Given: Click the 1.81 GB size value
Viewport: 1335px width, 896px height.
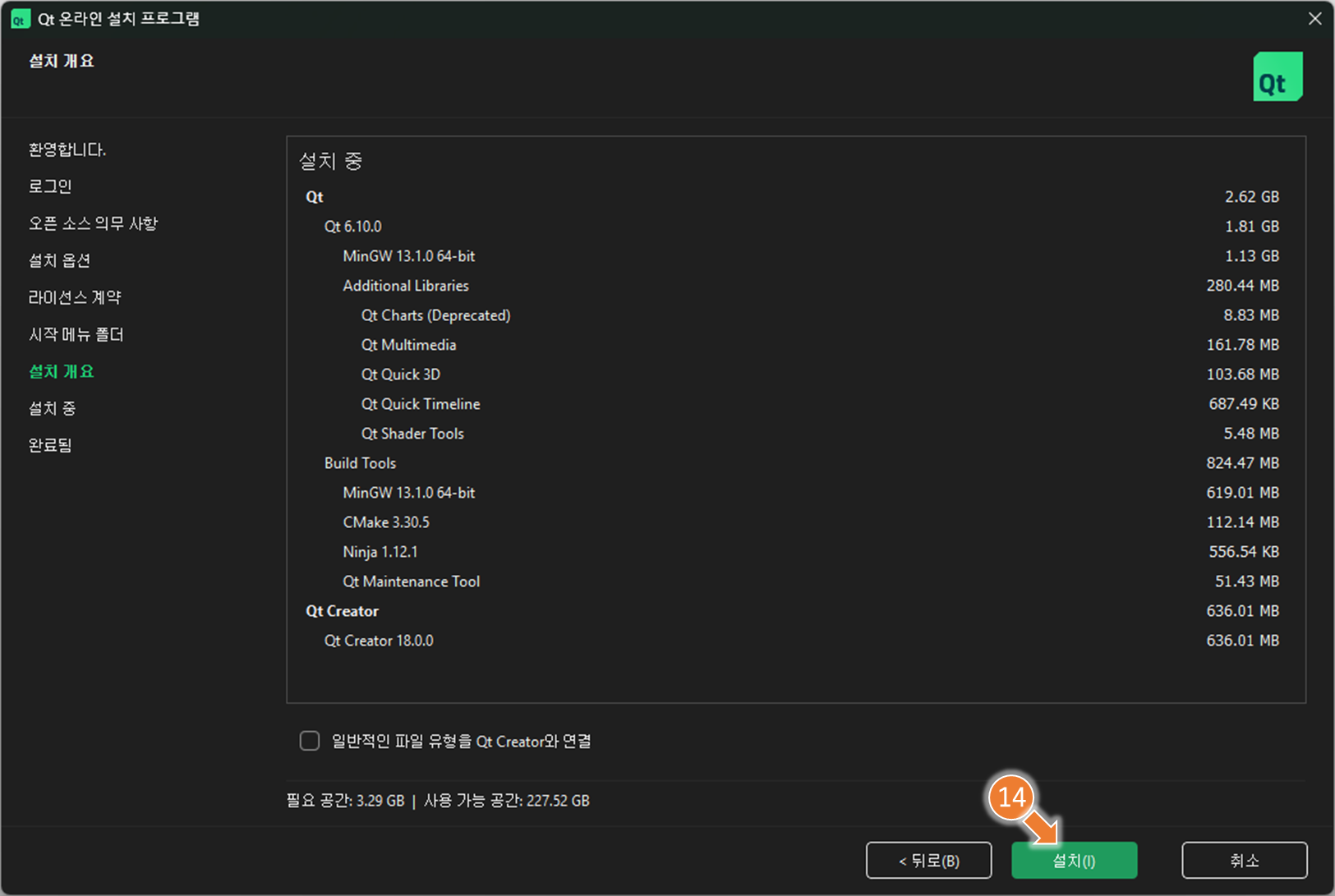Looking at the screenshot, I should (1251, 226).
